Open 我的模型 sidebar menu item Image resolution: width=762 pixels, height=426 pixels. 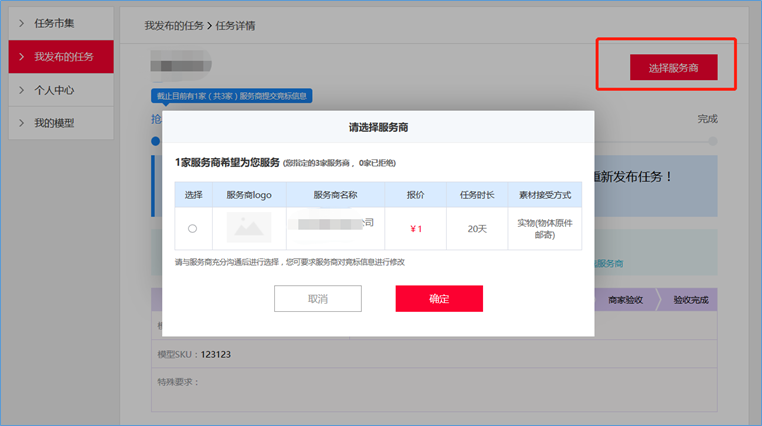pyautogui.click(x=55, y=123)
